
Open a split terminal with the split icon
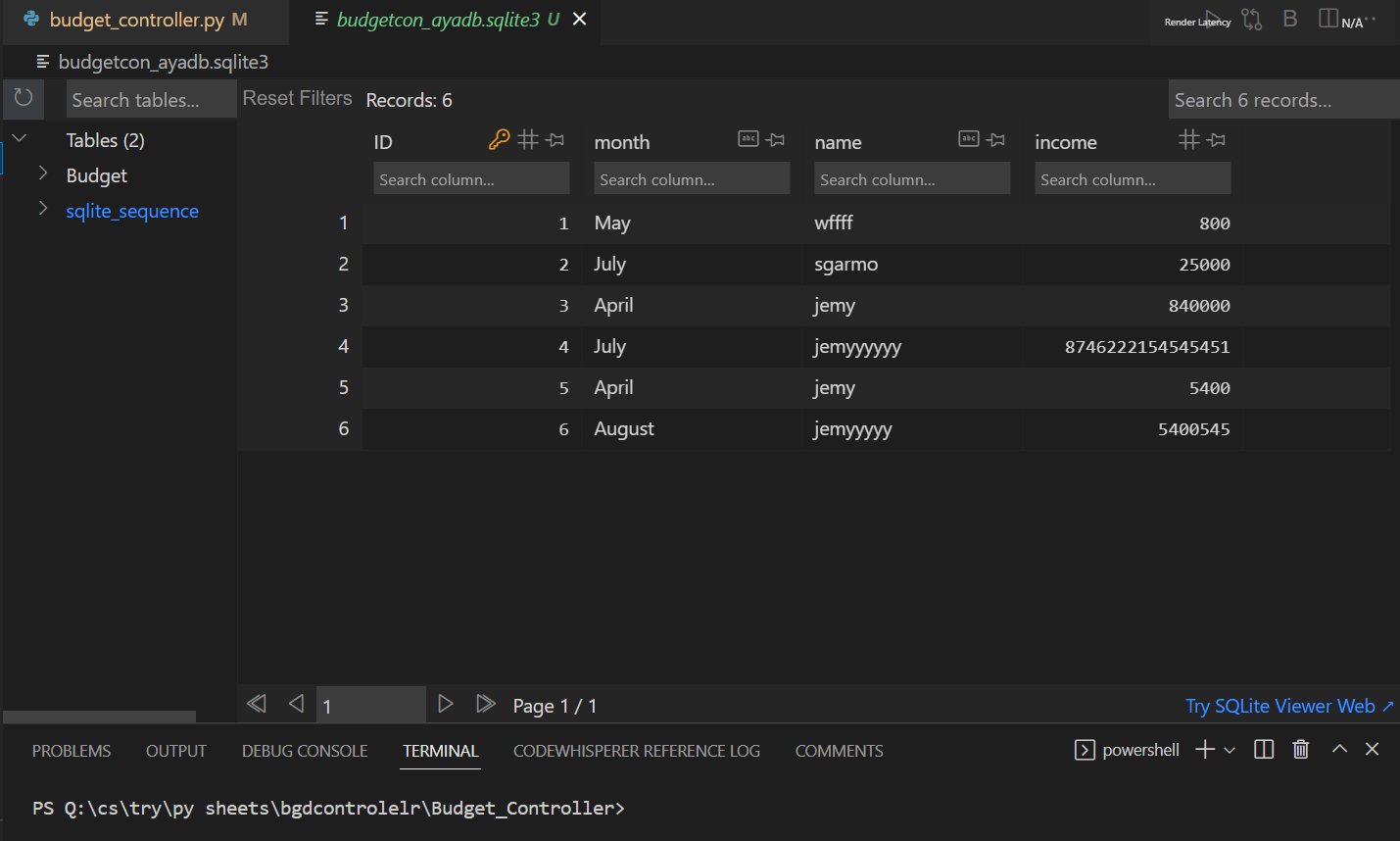pyautogui.click(x=1263, y=749)
